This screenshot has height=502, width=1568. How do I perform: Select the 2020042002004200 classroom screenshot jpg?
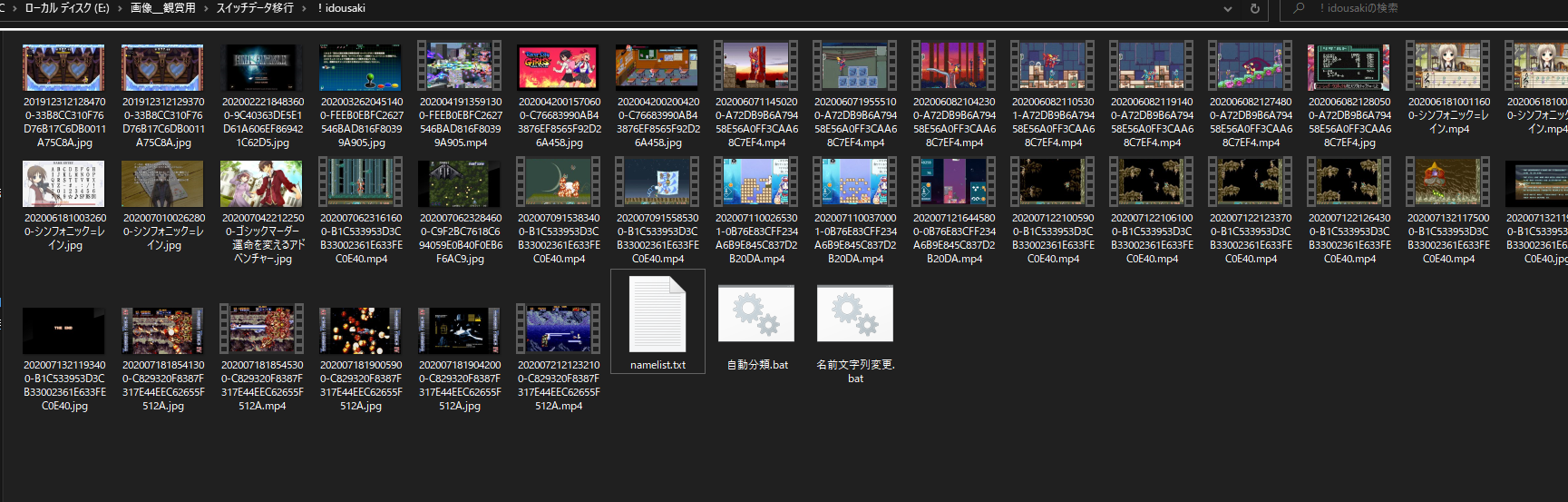pos(657,67)
